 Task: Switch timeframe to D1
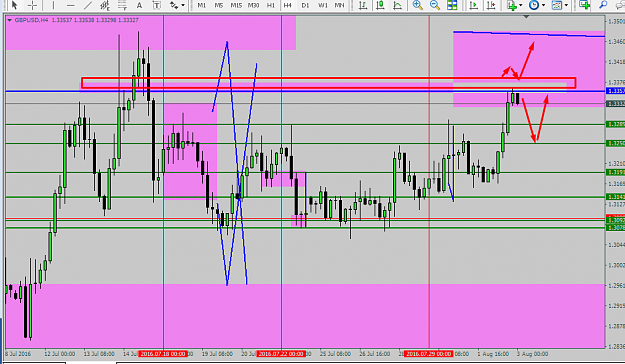pos(305,5)
